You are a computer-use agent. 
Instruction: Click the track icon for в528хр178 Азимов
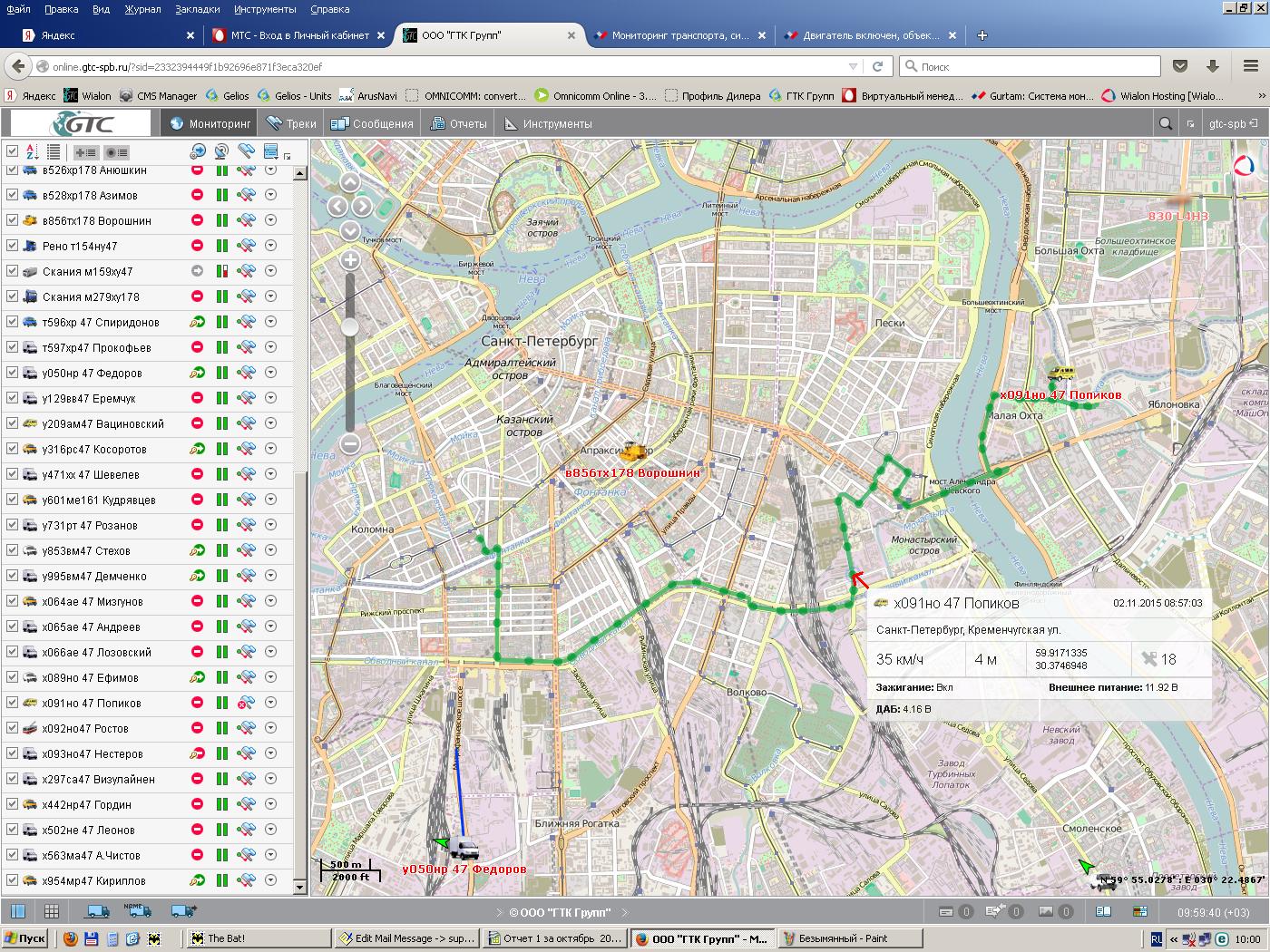point(245,195)
